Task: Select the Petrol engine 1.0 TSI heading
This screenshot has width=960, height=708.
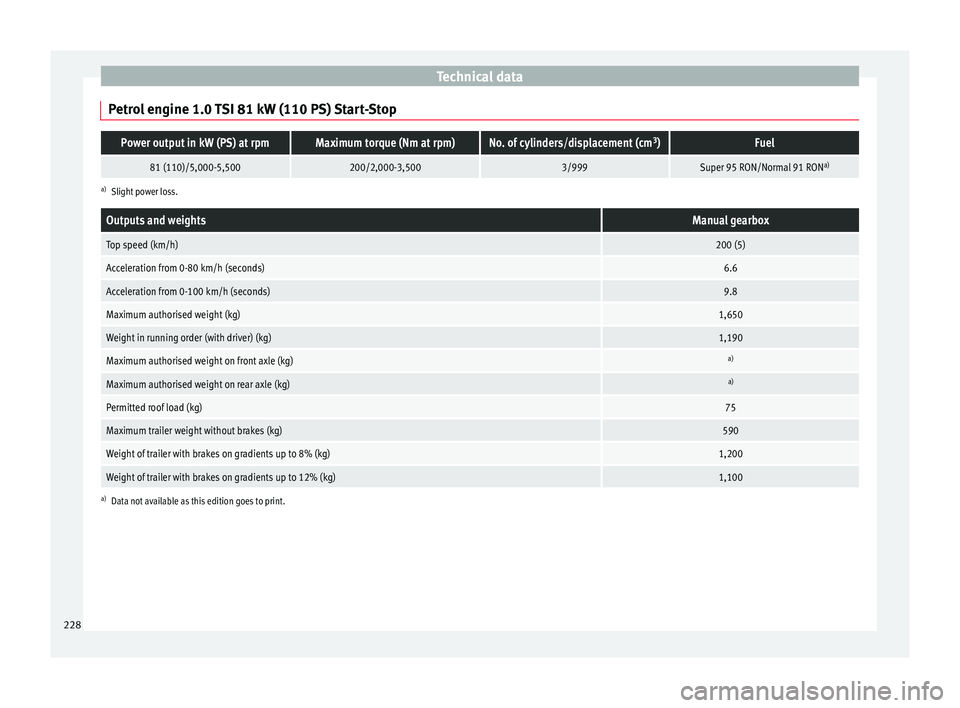Action: [x=252, y=108]
